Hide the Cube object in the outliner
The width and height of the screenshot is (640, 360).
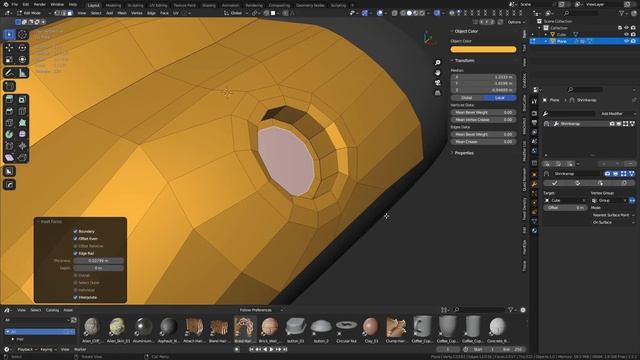(626, 35)
